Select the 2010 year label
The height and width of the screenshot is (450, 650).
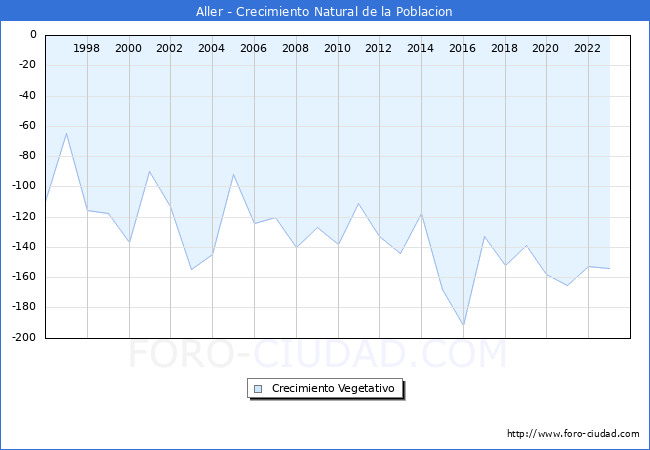tap(337, 48)
